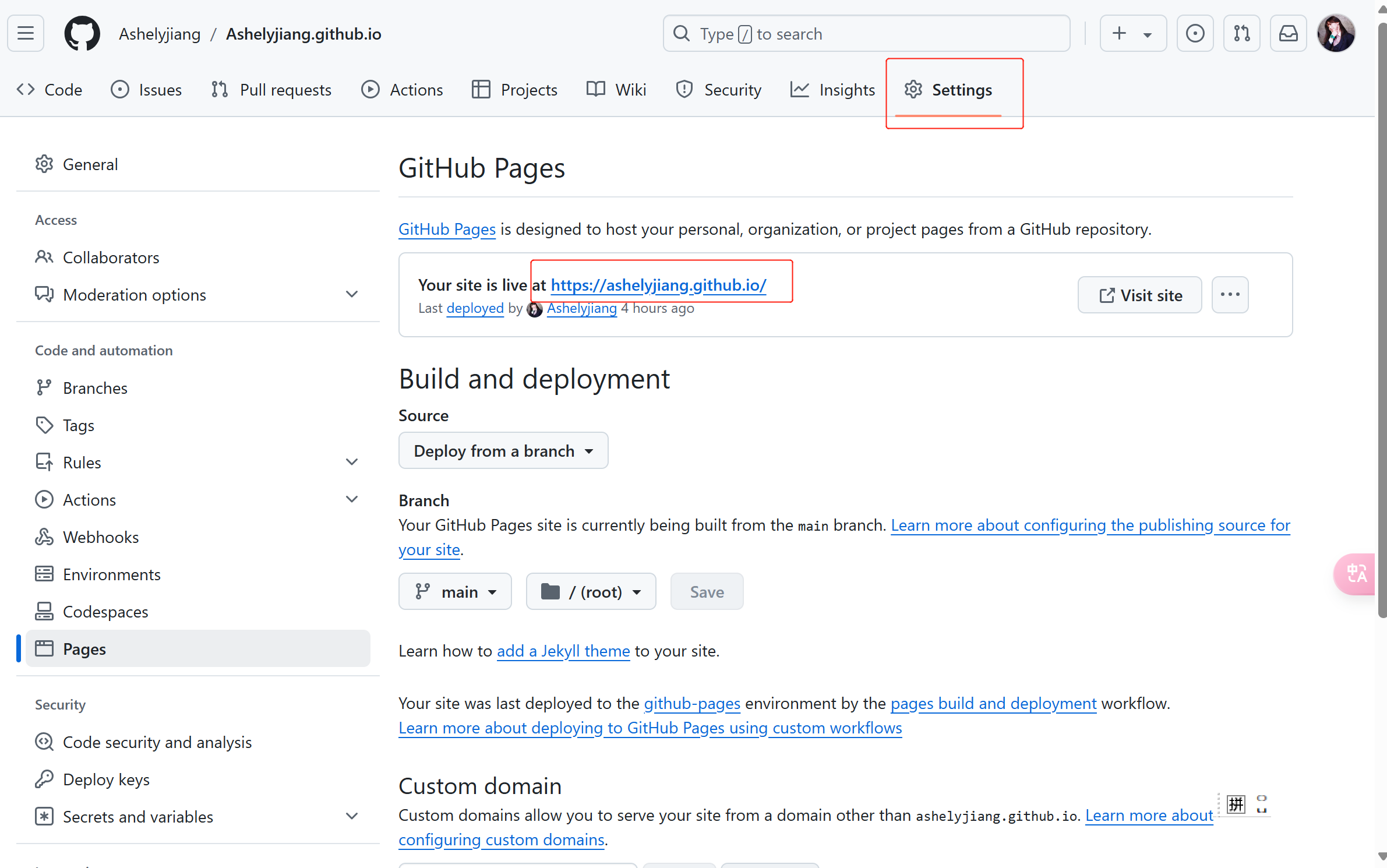Click the issues circle icon in header

1195,33
